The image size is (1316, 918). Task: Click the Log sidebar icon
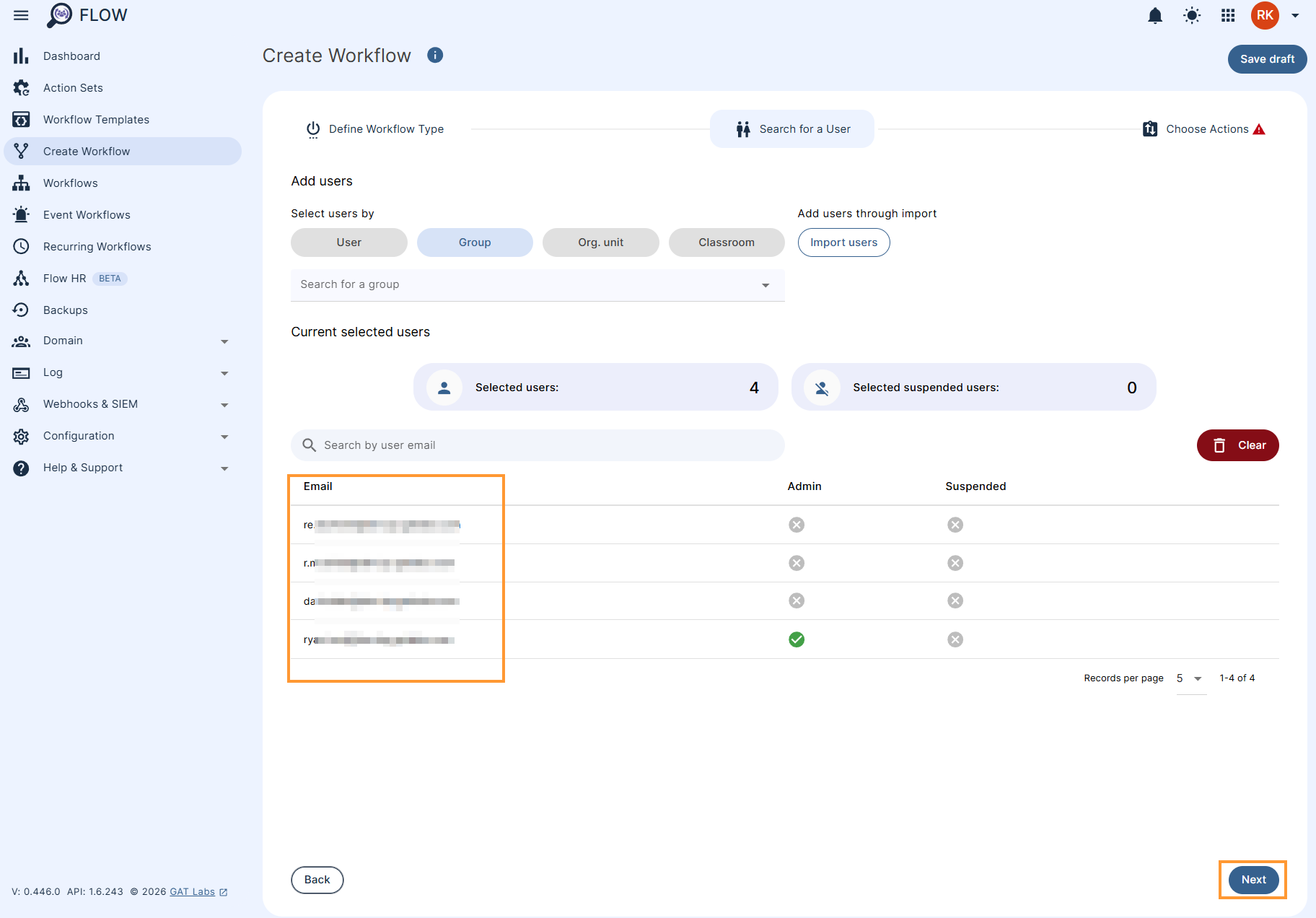21,373
